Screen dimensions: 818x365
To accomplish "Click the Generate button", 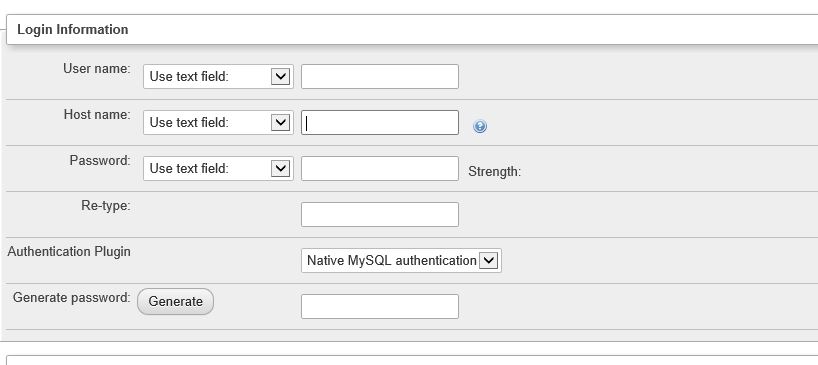I will click(x=175, y=301).
